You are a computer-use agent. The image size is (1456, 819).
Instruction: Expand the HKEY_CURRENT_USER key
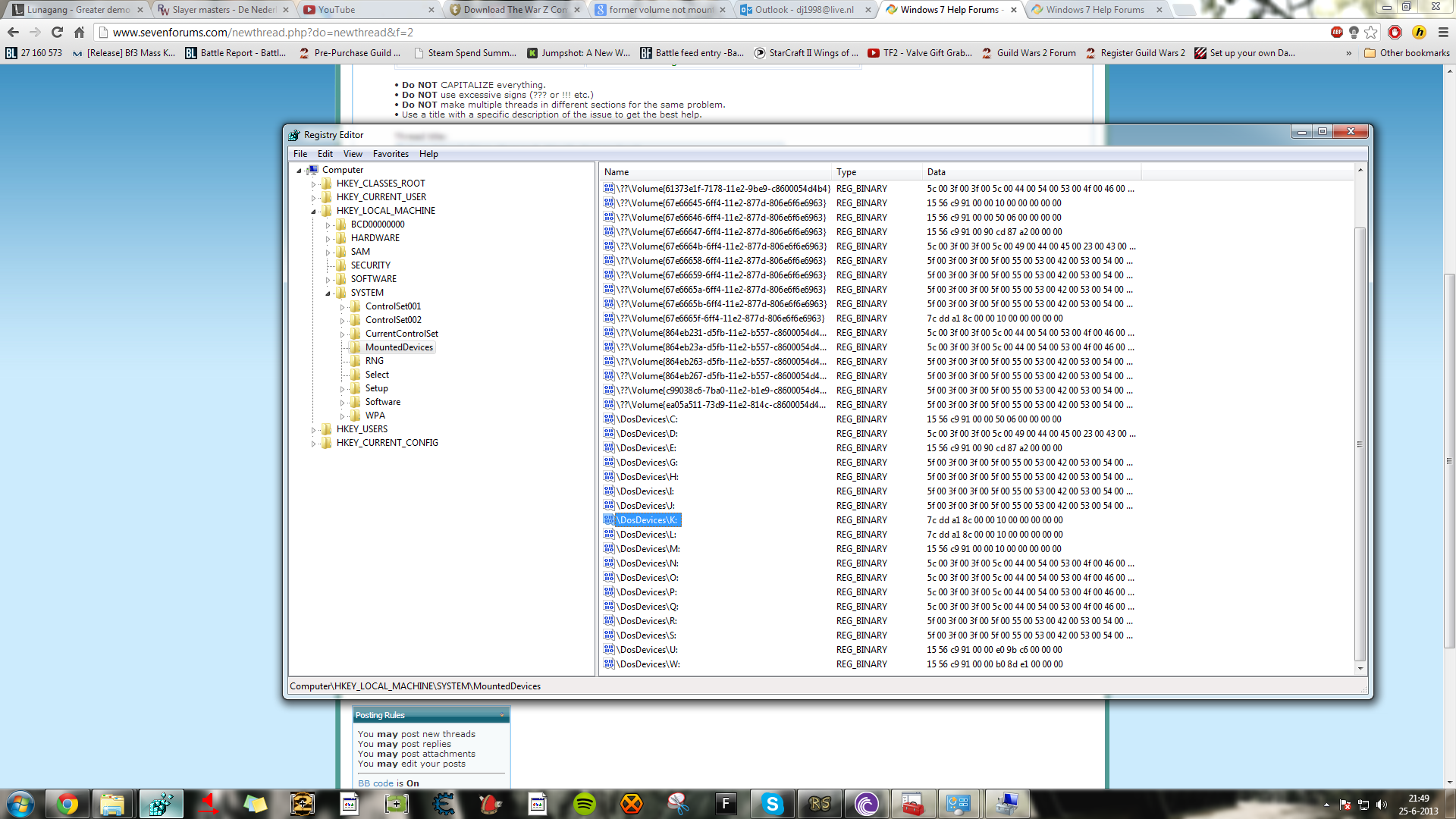[x=313, y=198]
